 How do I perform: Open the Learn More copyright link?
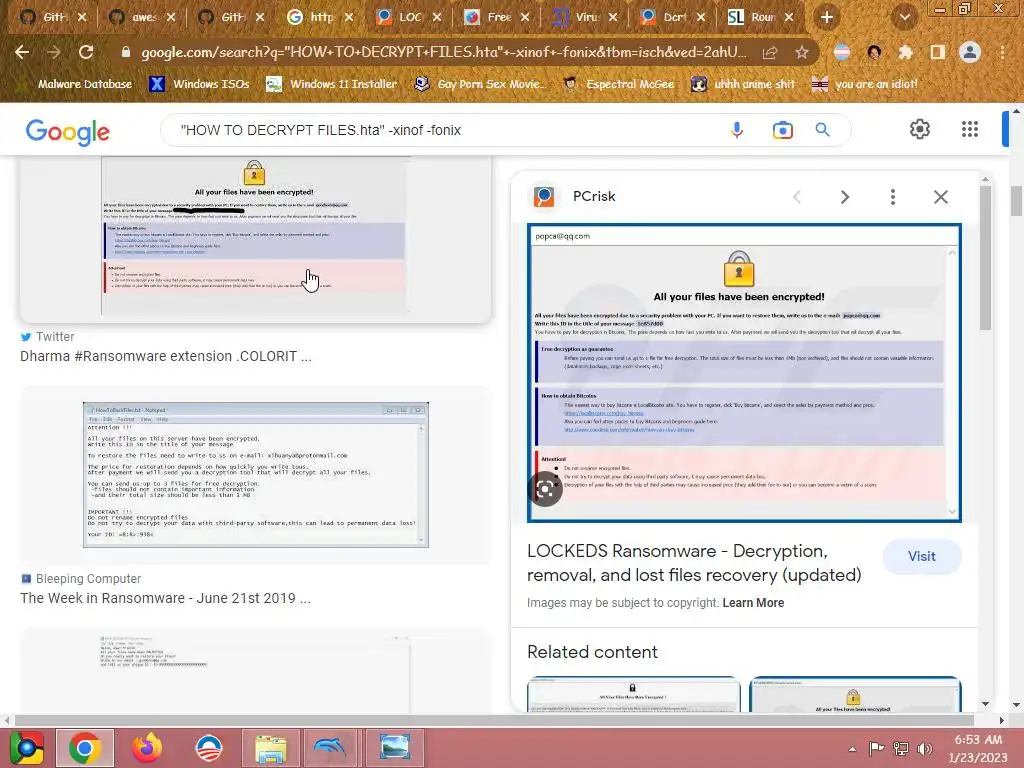(753, 603)
